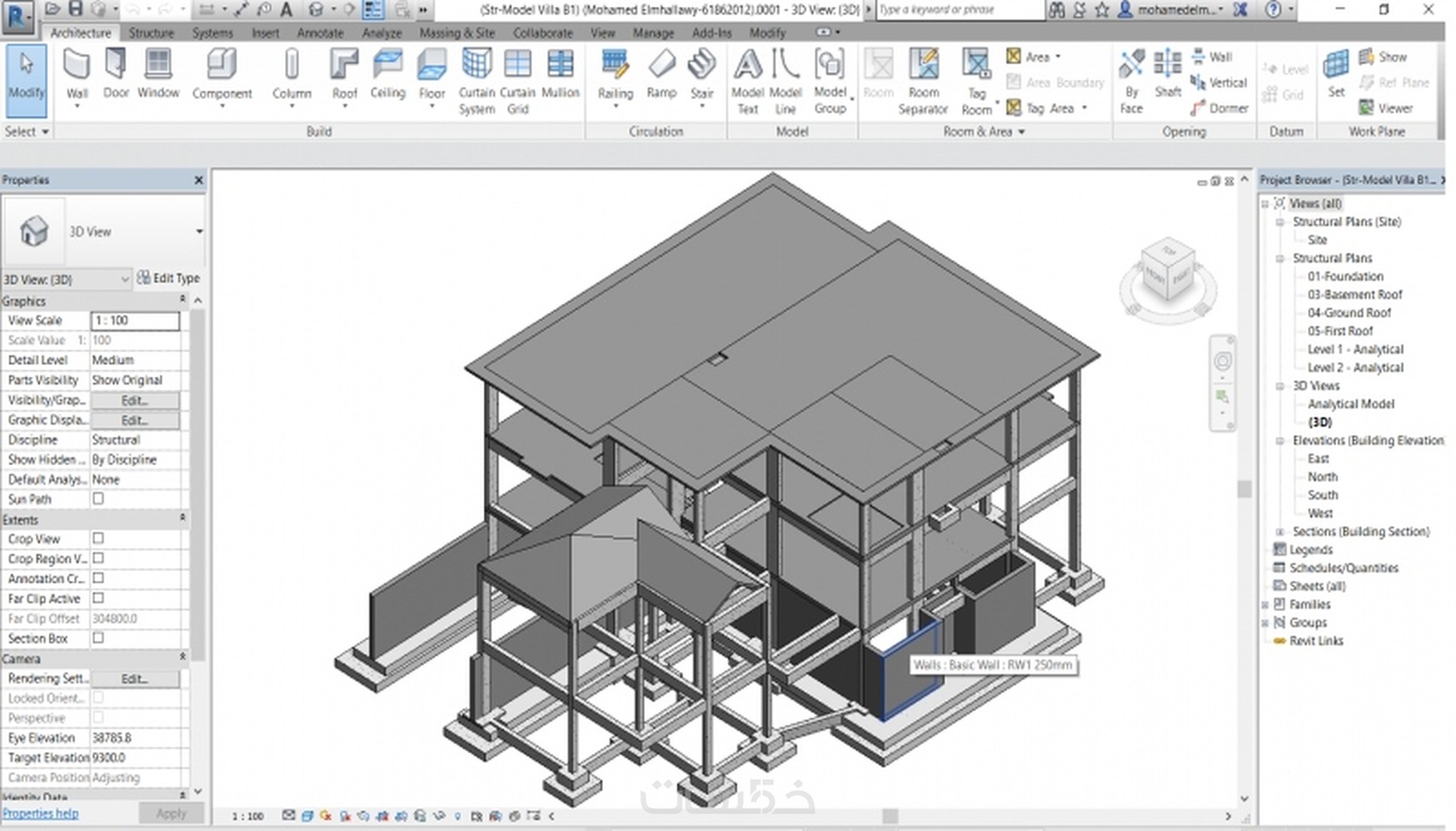Click Edit for Rendering Settings

134,679
